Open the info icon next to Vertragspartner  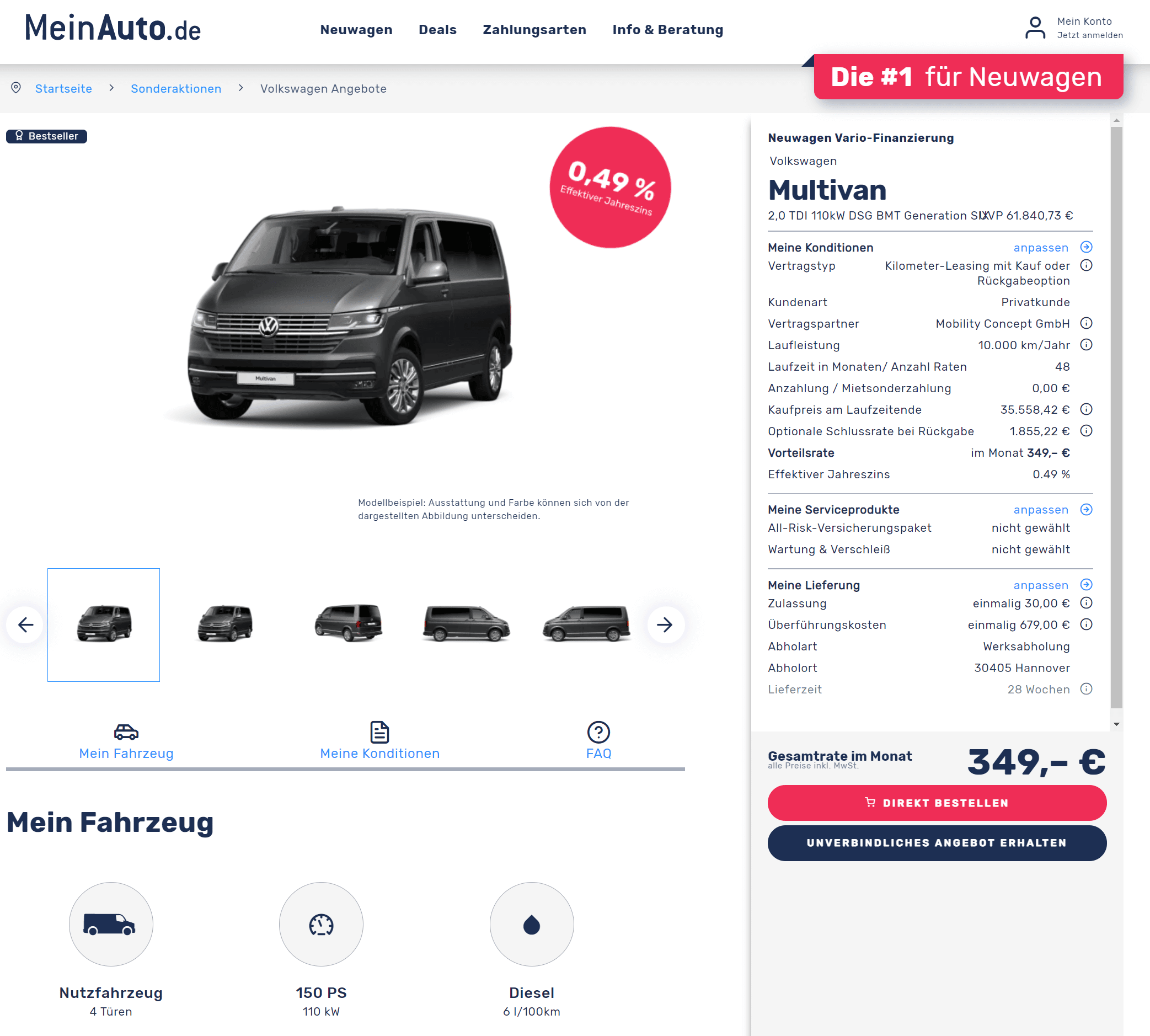[1085, 323]
